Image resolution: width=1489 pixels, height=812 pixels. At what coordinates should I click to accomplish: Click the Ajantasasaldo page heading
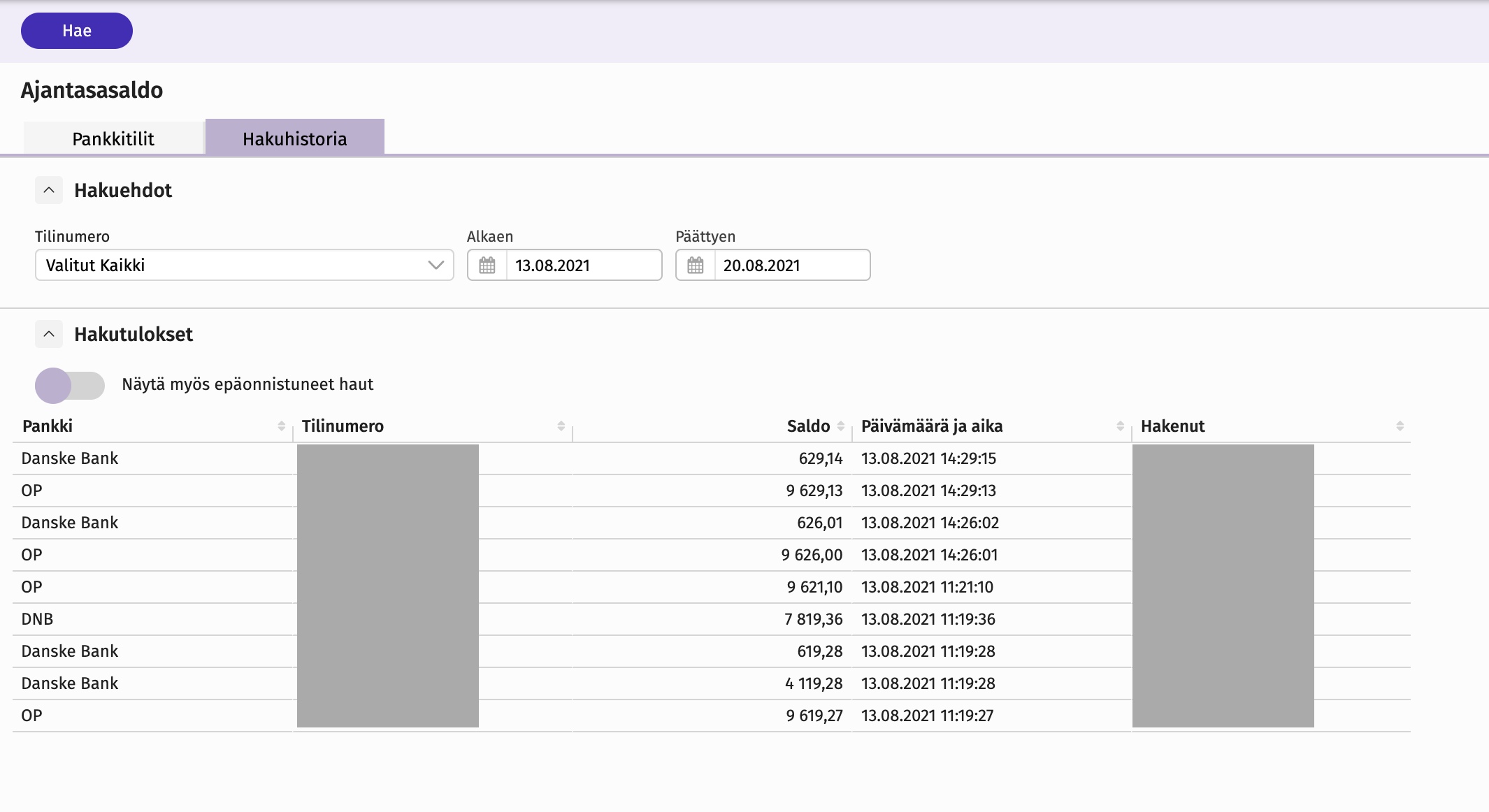(x=92, y=90)
